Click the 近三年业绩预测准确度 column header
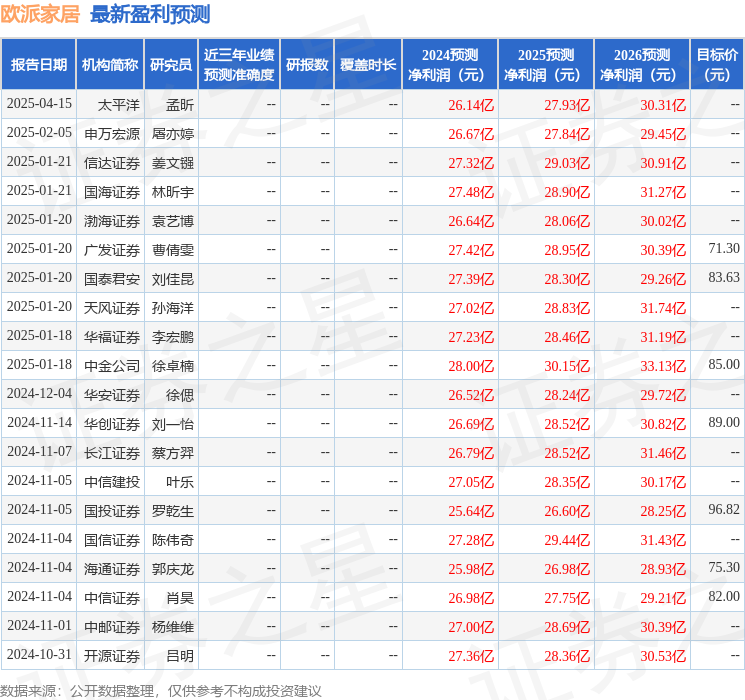745x700 pixels. [239, 65]
